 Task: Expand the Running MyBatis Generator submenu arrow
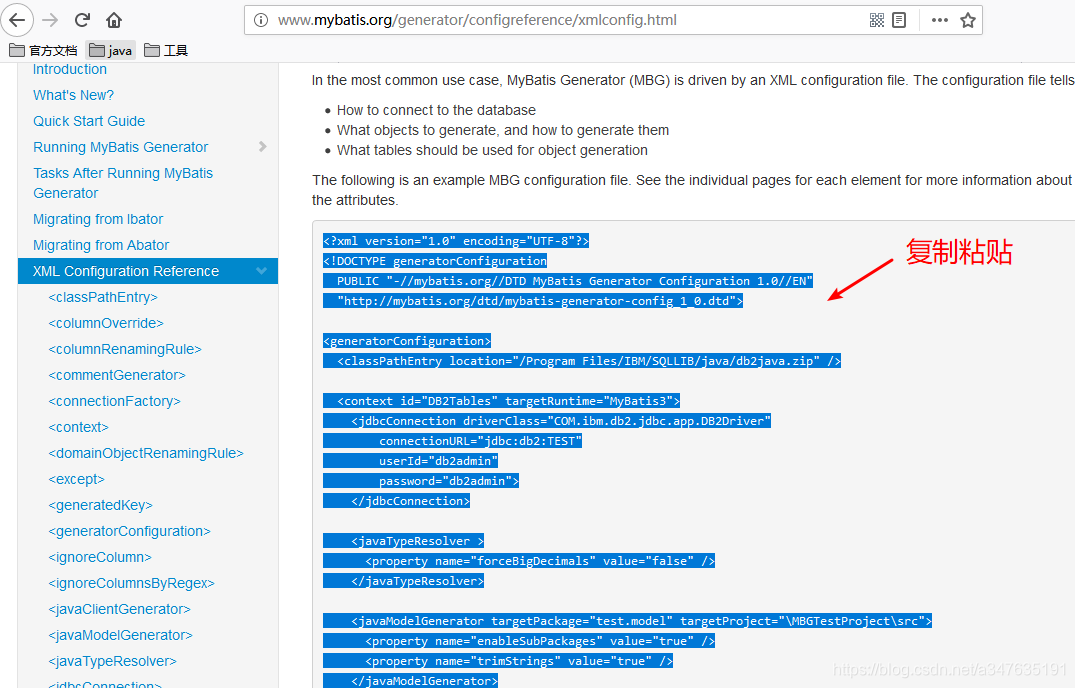click(263, 147)
